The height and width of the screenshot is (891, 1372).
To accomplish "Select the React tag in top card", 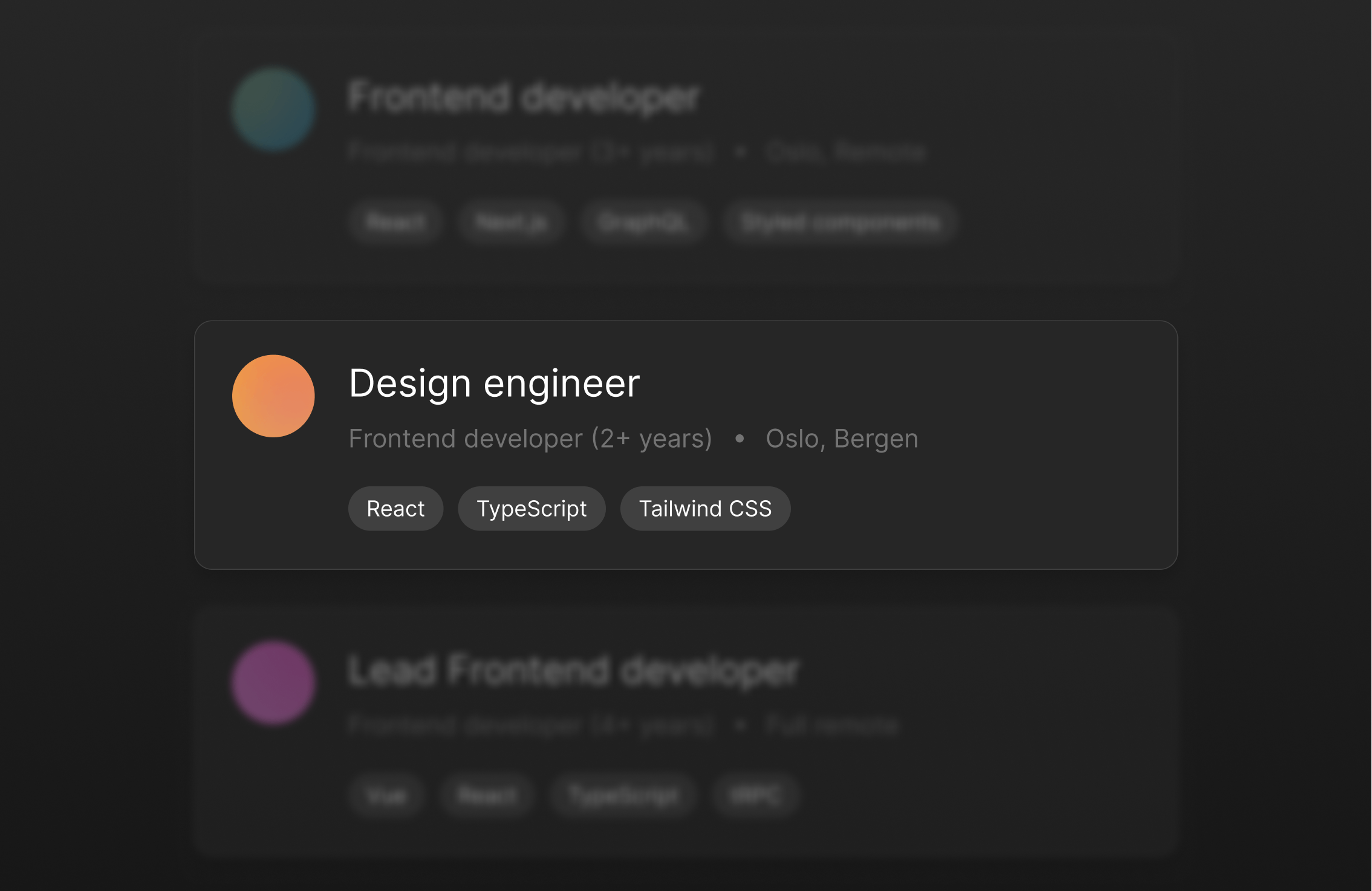I will click(395, 222).
